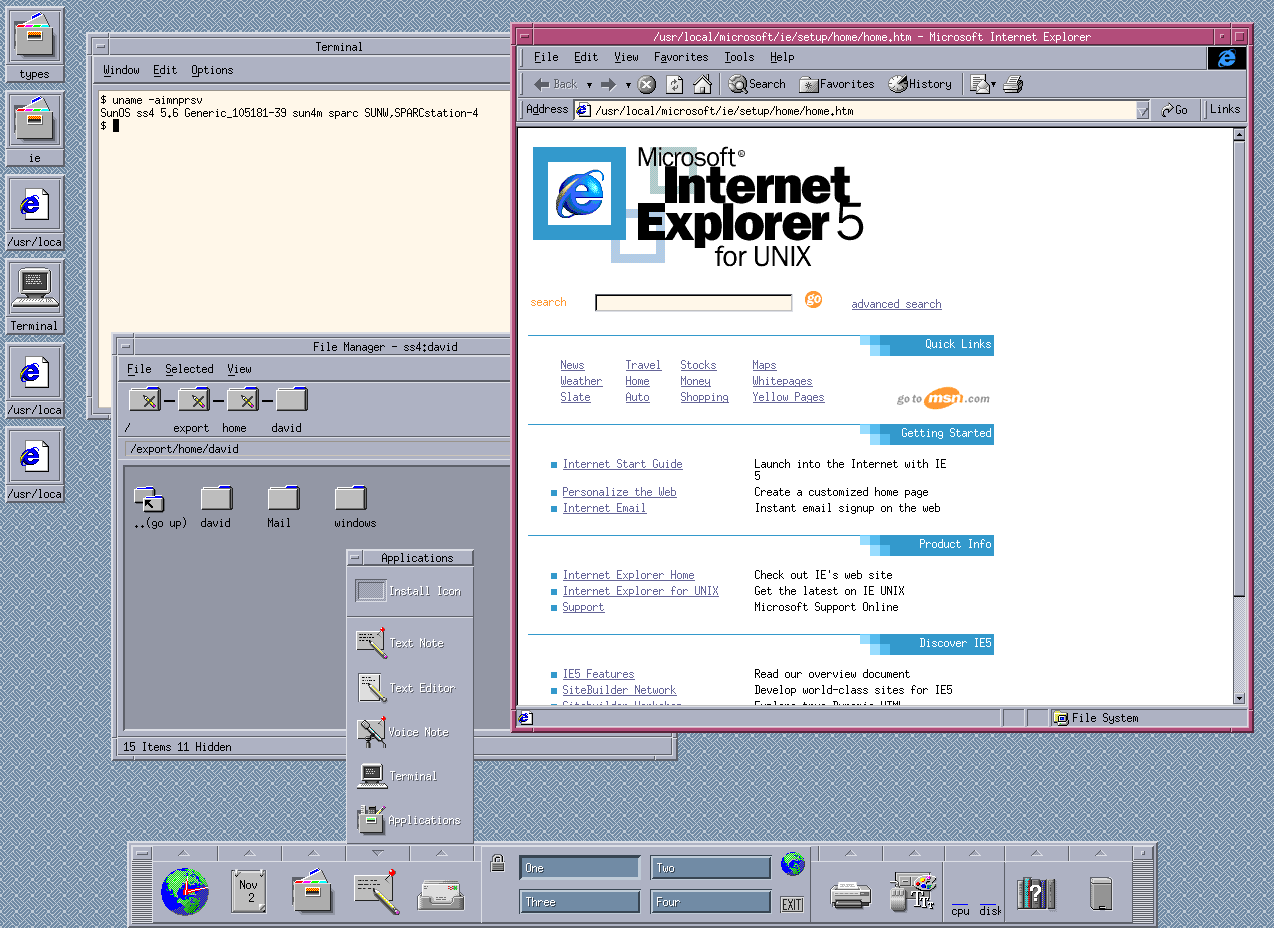Open the View menu in File Manager
1274x928 pixels.
(x=239, y=369)
